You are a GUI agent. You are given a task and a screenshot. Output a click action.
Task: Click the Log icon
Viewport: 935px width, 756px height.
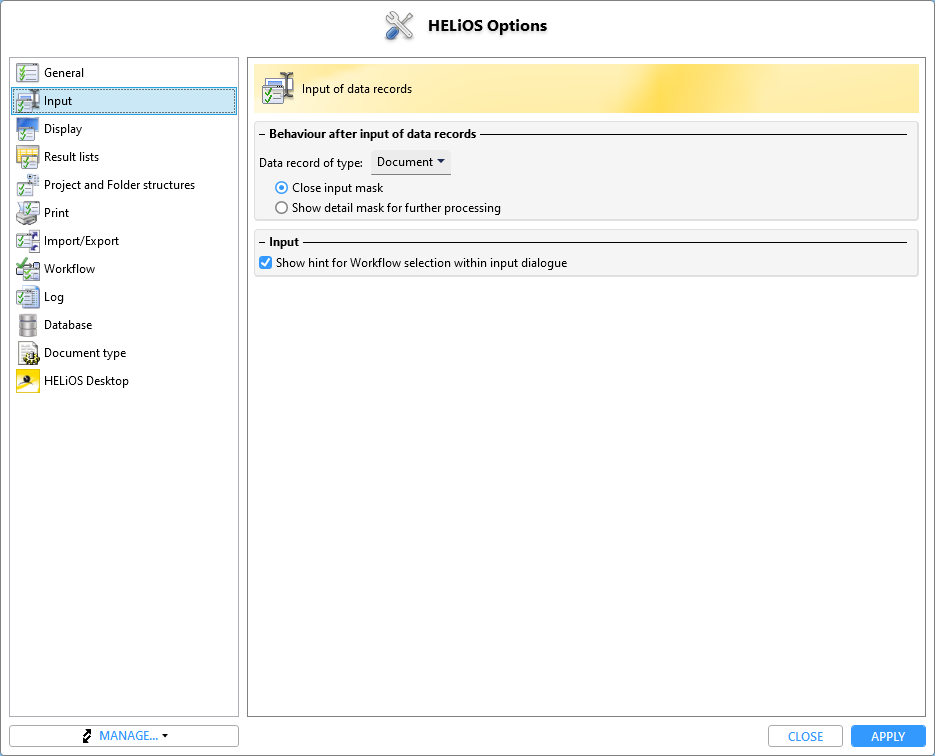pyautogui.click(x=27, y=297)
